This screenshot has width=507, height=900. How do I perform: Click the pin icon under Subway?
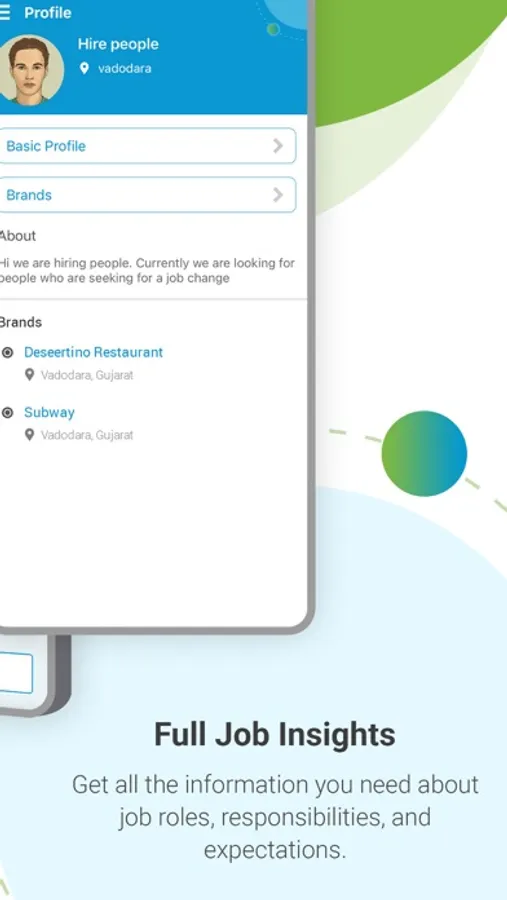pyautogui.click(x=30, y=435)
